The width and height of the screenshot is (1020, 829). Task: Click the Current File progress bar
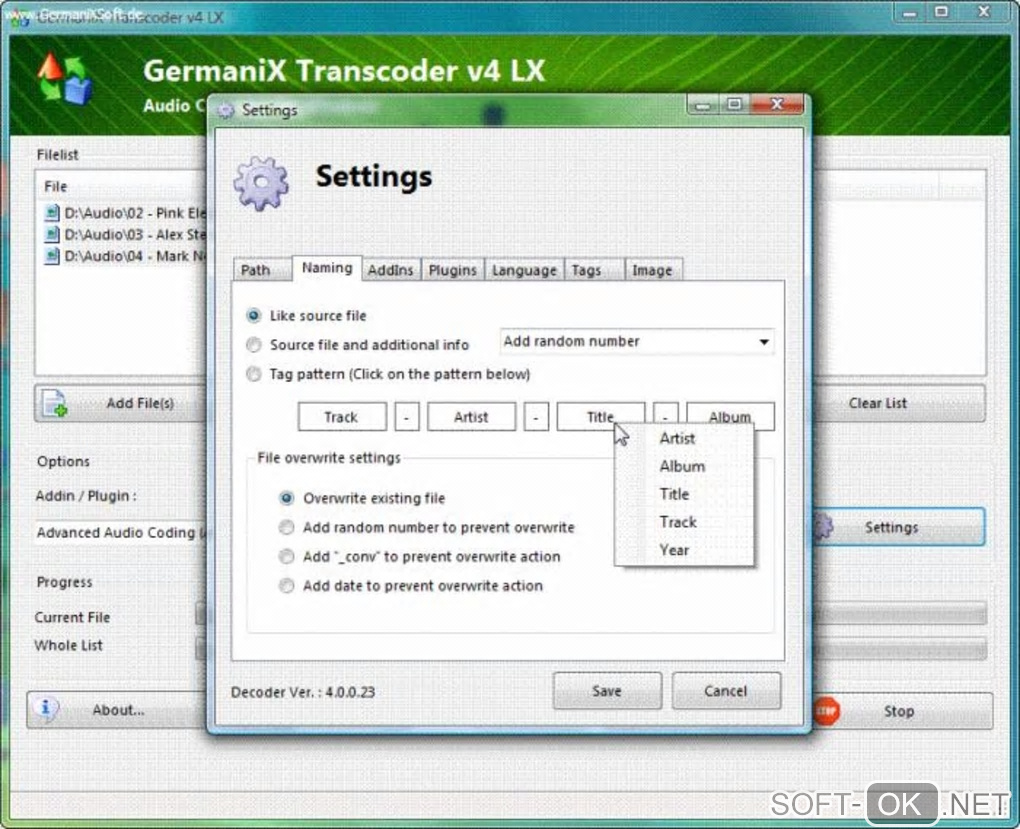[901, 613]
